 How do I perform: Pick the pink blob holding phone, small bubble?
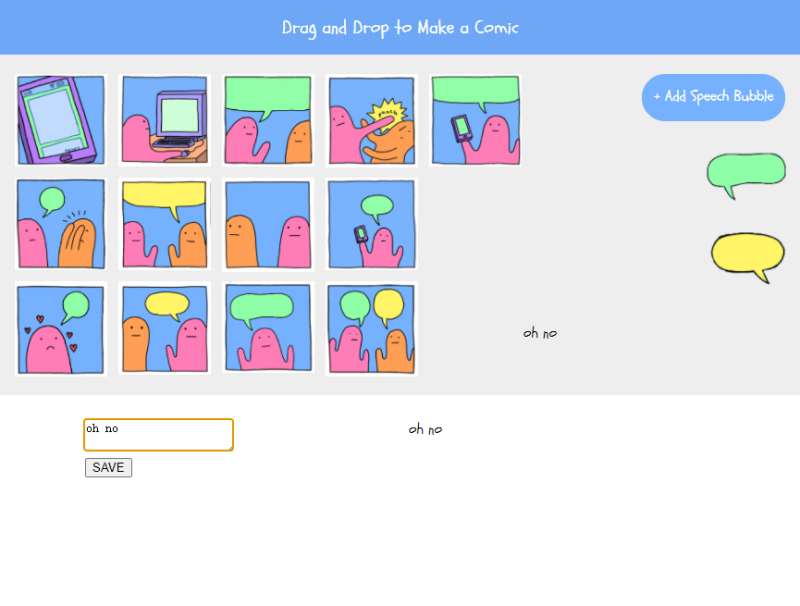tap(371, 224)
